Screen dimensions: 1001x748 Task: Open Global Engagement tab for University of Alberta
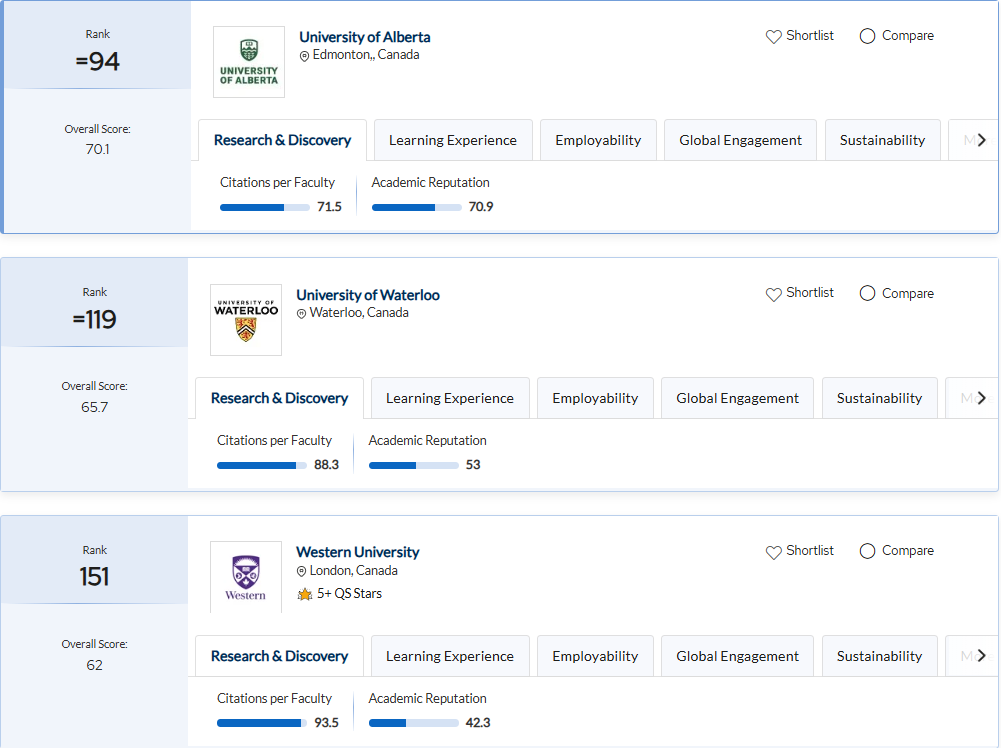[x=741, y=140]
